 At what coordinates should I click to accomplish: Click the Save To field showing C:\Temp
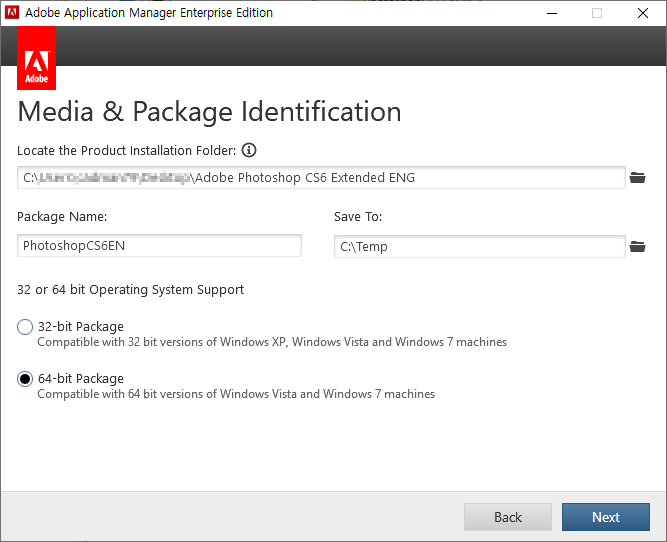pyautogui.click(x=479, y=246)
